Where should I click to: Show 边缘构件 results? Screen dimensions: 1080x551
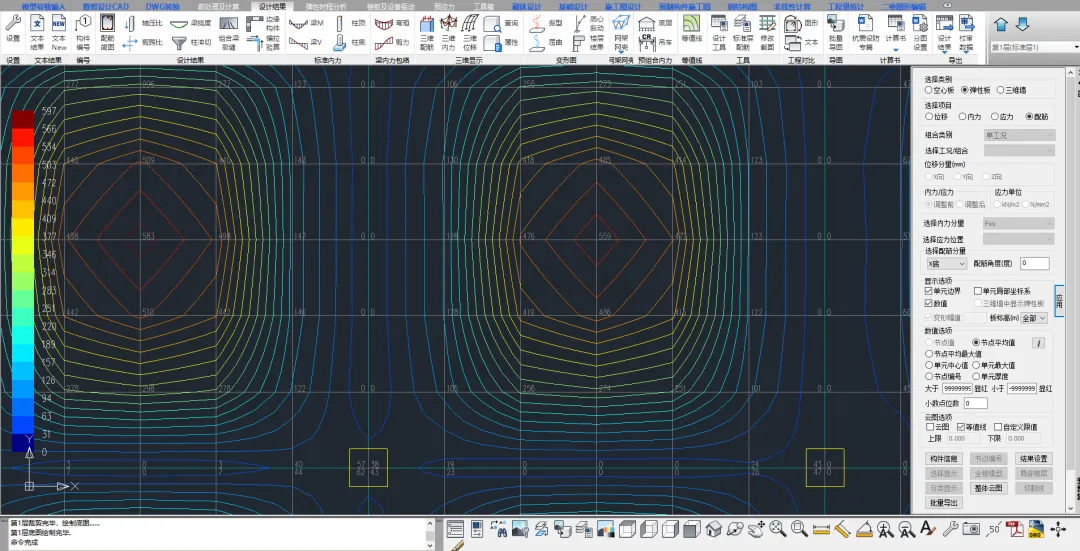tap(264, 23)
